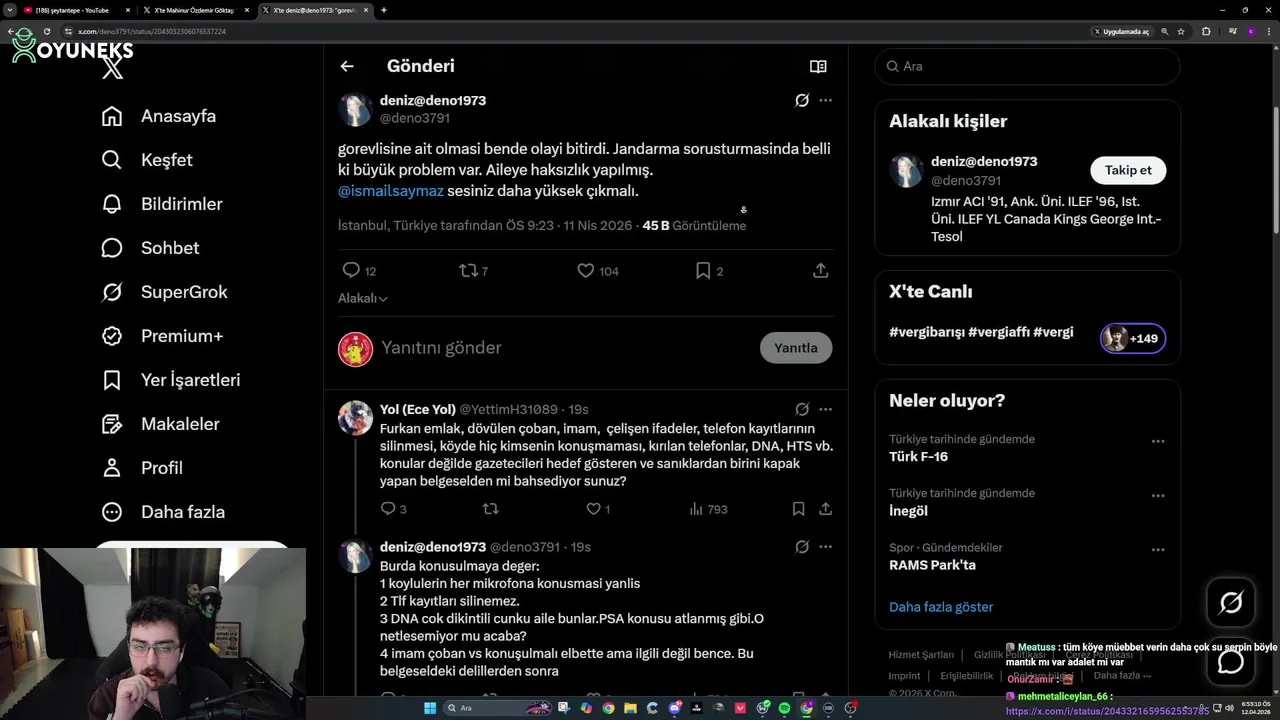1280x720 pixels.
Task: Open Sohbet chat page
Action: [x=151, y=248]
